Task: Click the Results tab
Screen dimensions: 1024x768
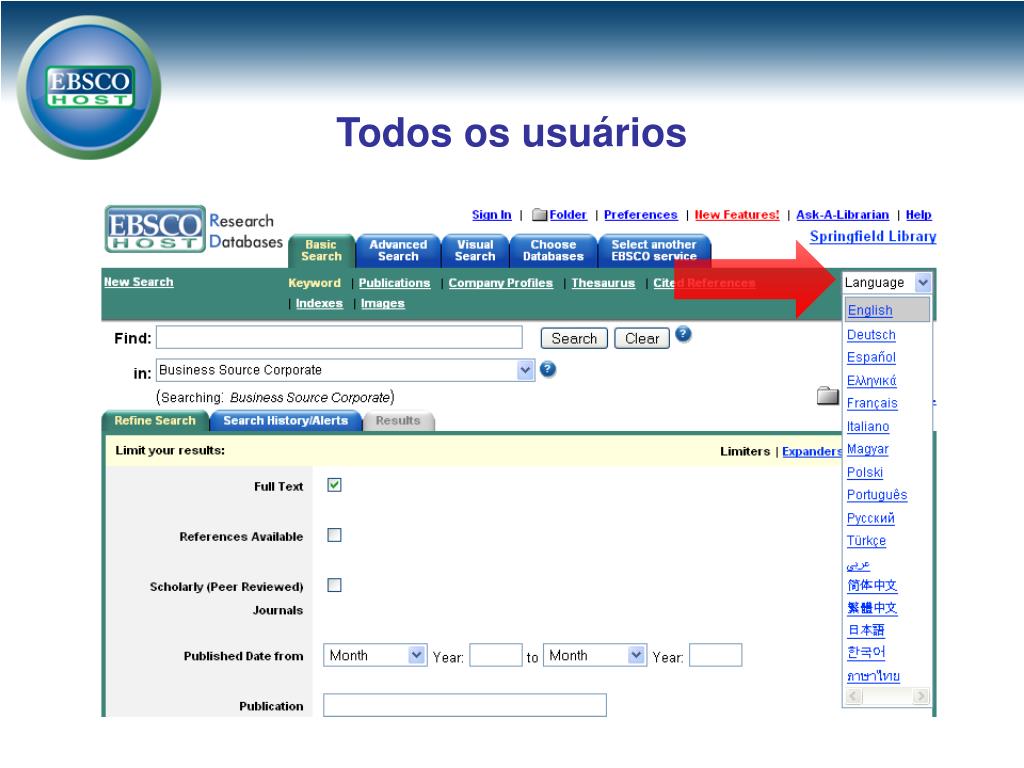Action: (398, 421)
